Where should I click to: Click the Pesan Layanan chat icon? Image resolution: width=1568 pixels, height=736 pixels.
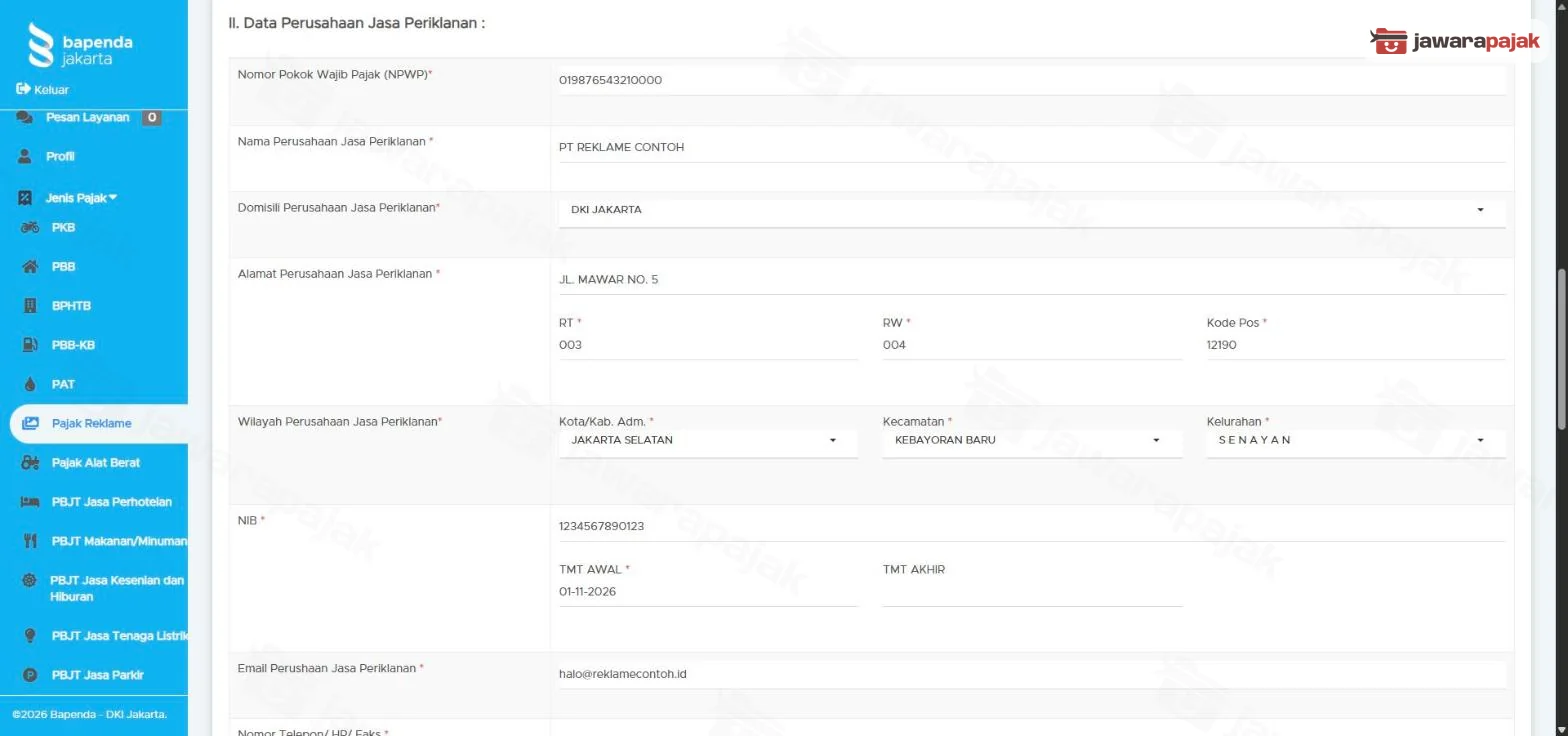pyautogui.click(x=26, y=117)
